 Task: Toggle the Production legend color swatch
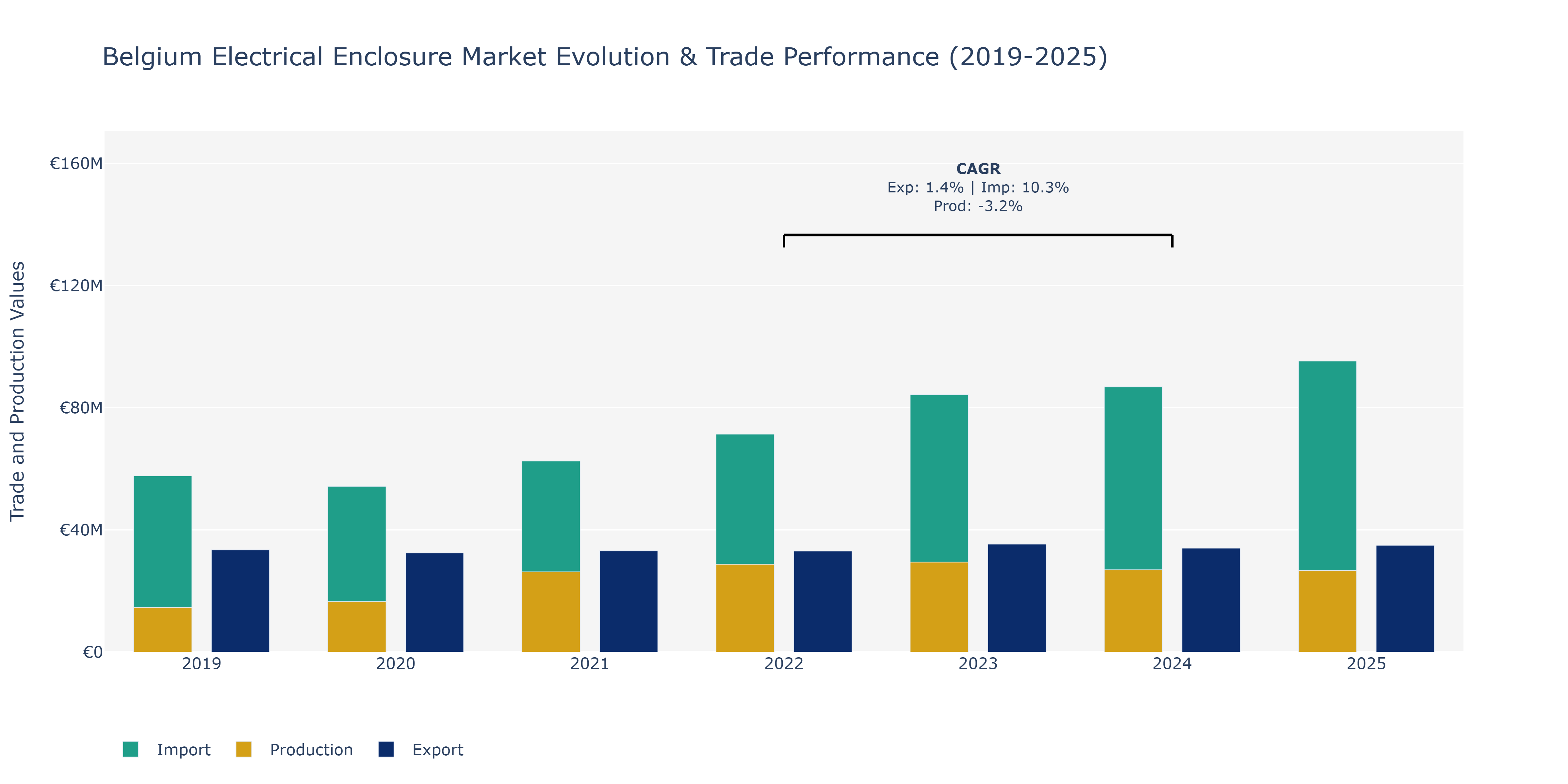[x=243, y=749]
